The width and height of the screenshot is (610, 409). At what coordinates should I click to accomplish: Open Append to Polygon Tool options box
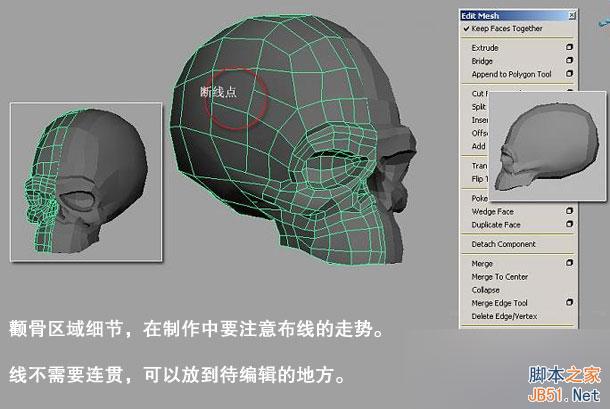(x=569, y=74)
